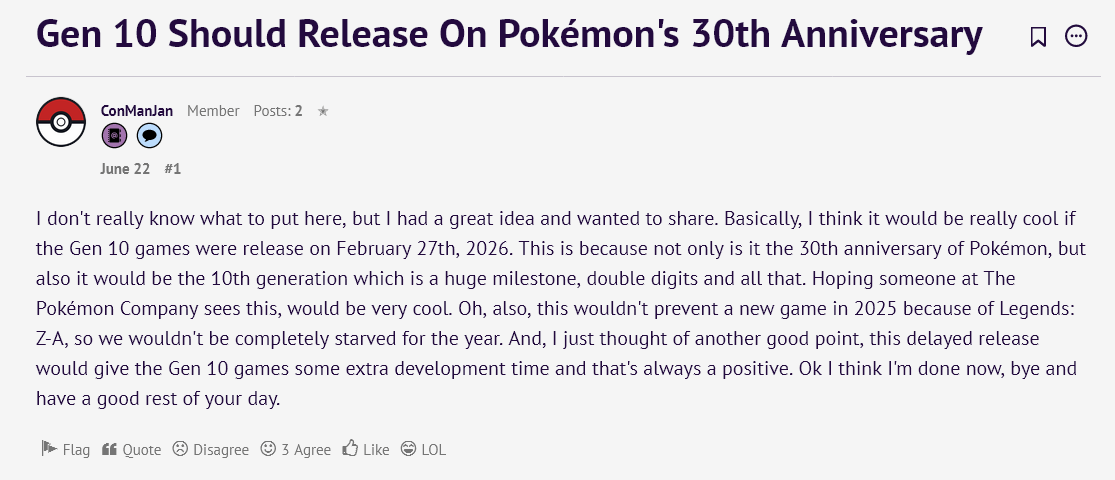Open the June 22 post permalink

125,169
